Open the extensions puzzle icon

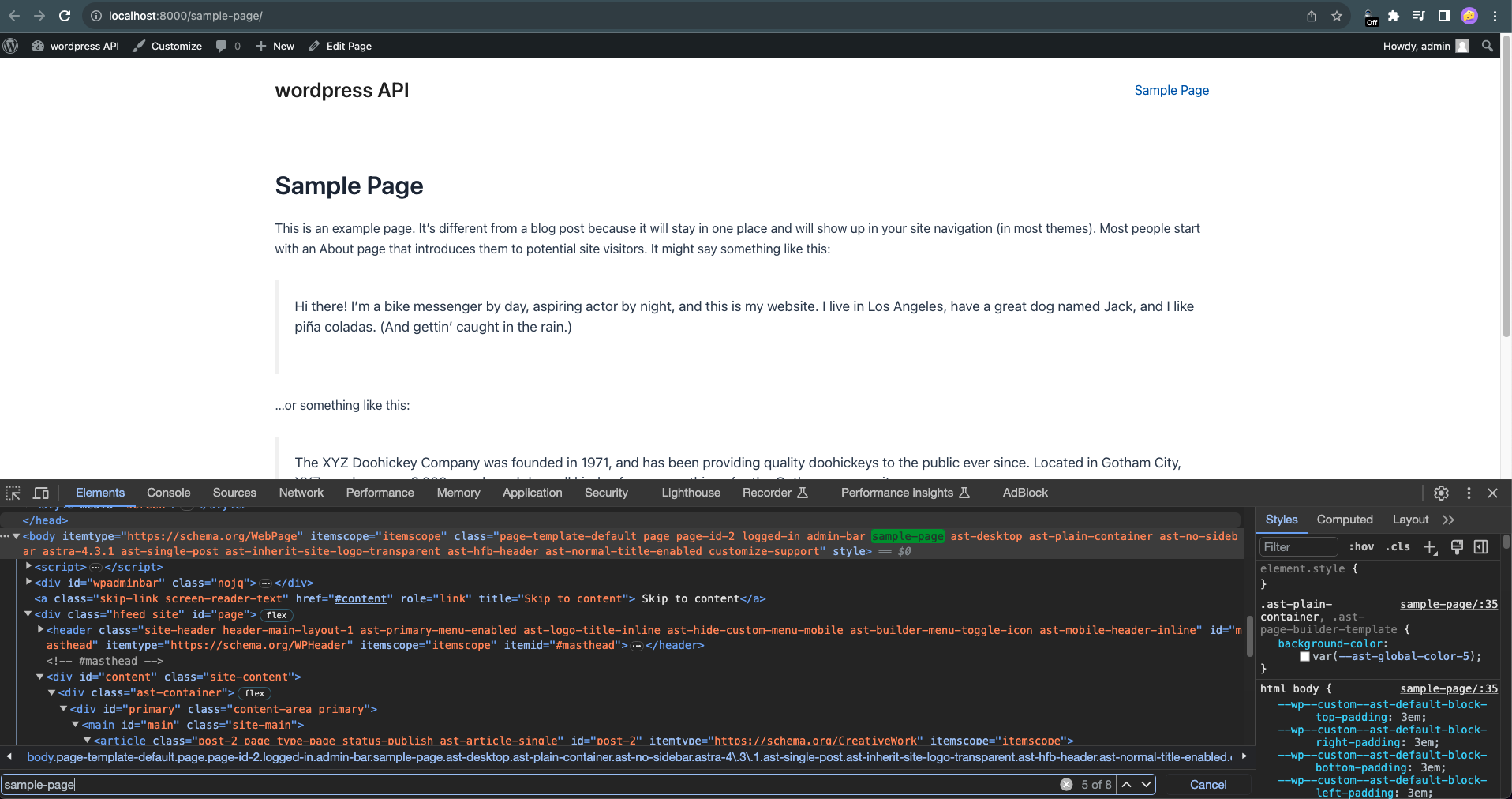[1394, 16]
